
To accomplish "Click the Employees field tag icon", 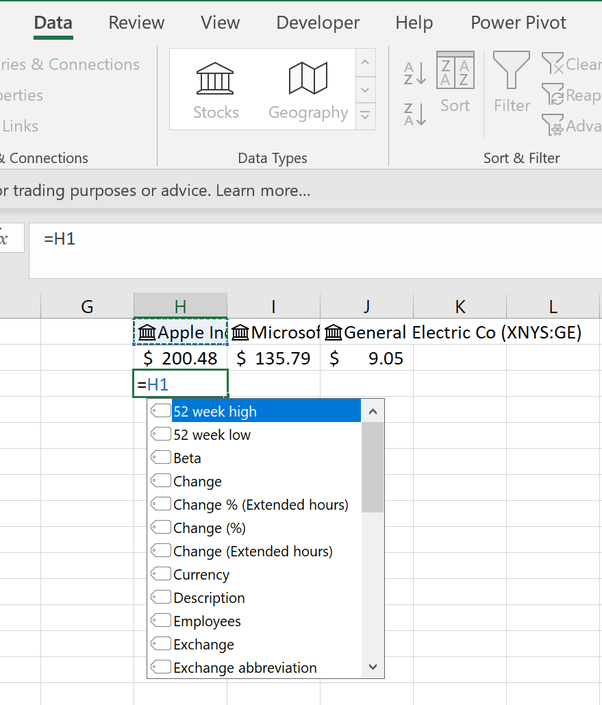I will [x=161, y=620].
